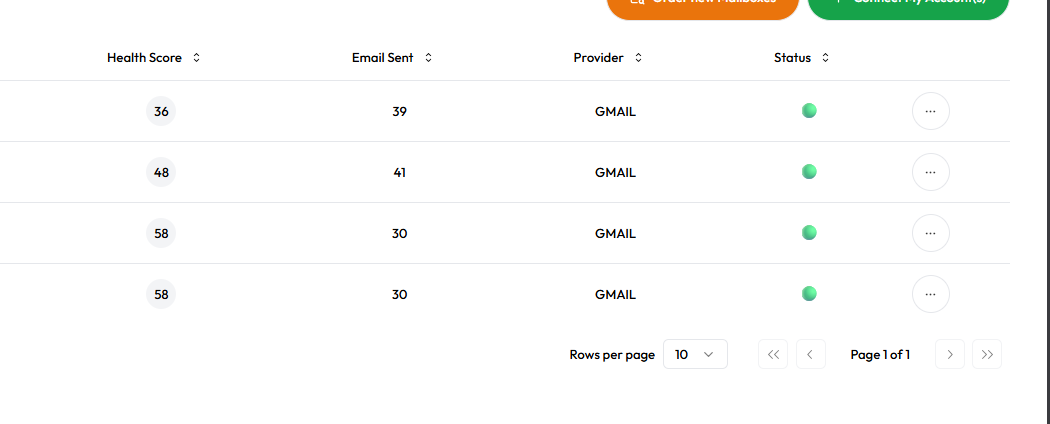
Task: Click the Email Sent sort arrows
Action: 428,58
